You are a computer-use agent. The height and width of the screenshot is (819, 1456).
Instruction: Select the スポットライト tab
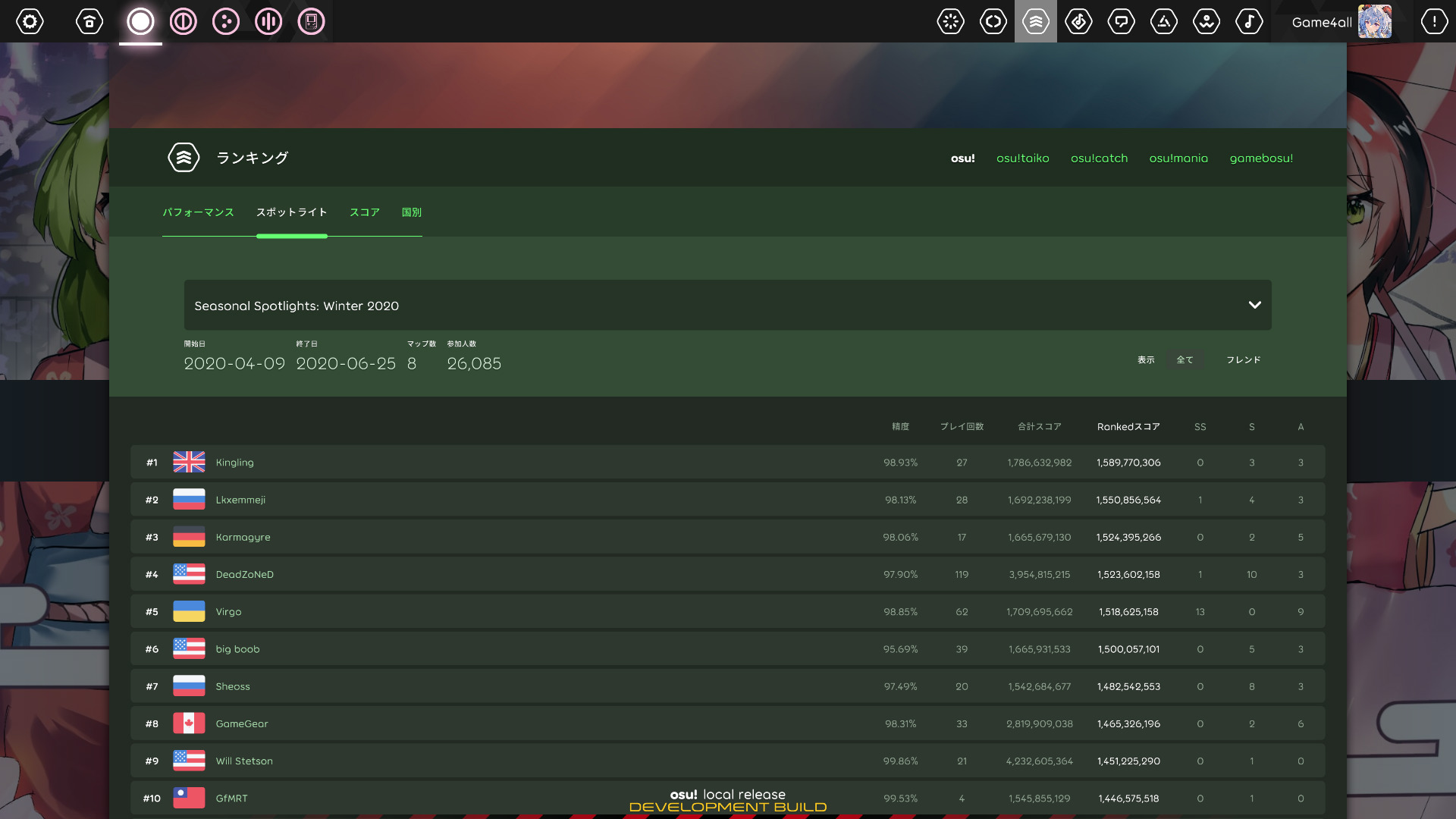click(292, 212)
